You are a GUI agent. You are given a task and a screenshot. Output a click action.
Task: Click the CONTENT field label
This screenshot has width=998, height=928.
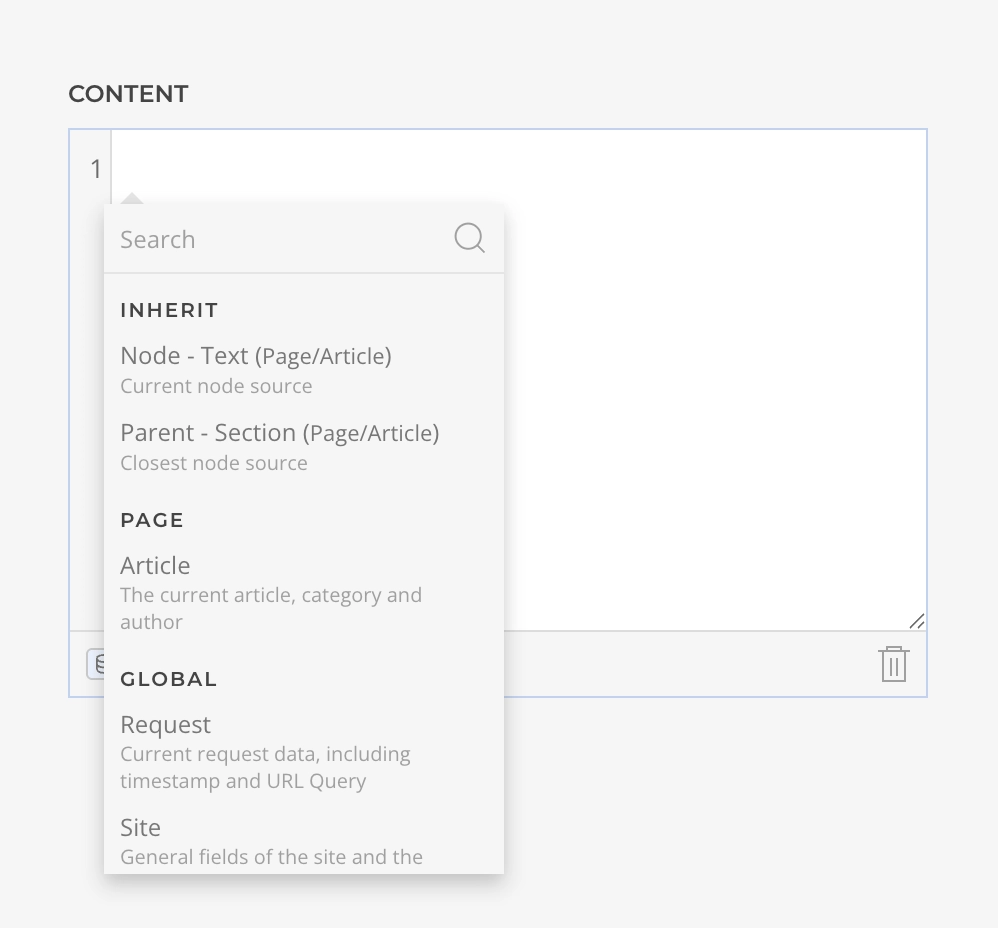coord(128,94)
